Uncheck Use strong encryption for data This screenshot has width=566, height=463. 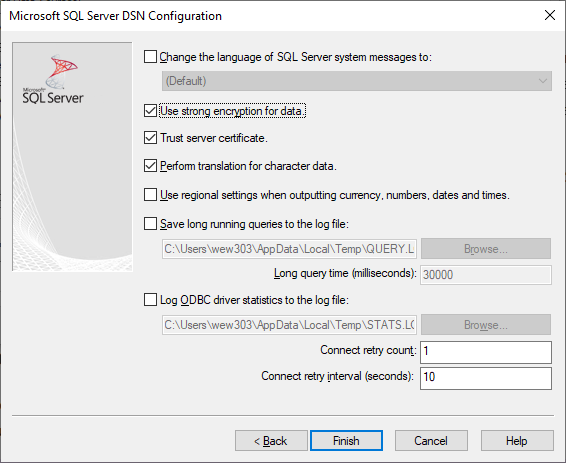(150, 110)
